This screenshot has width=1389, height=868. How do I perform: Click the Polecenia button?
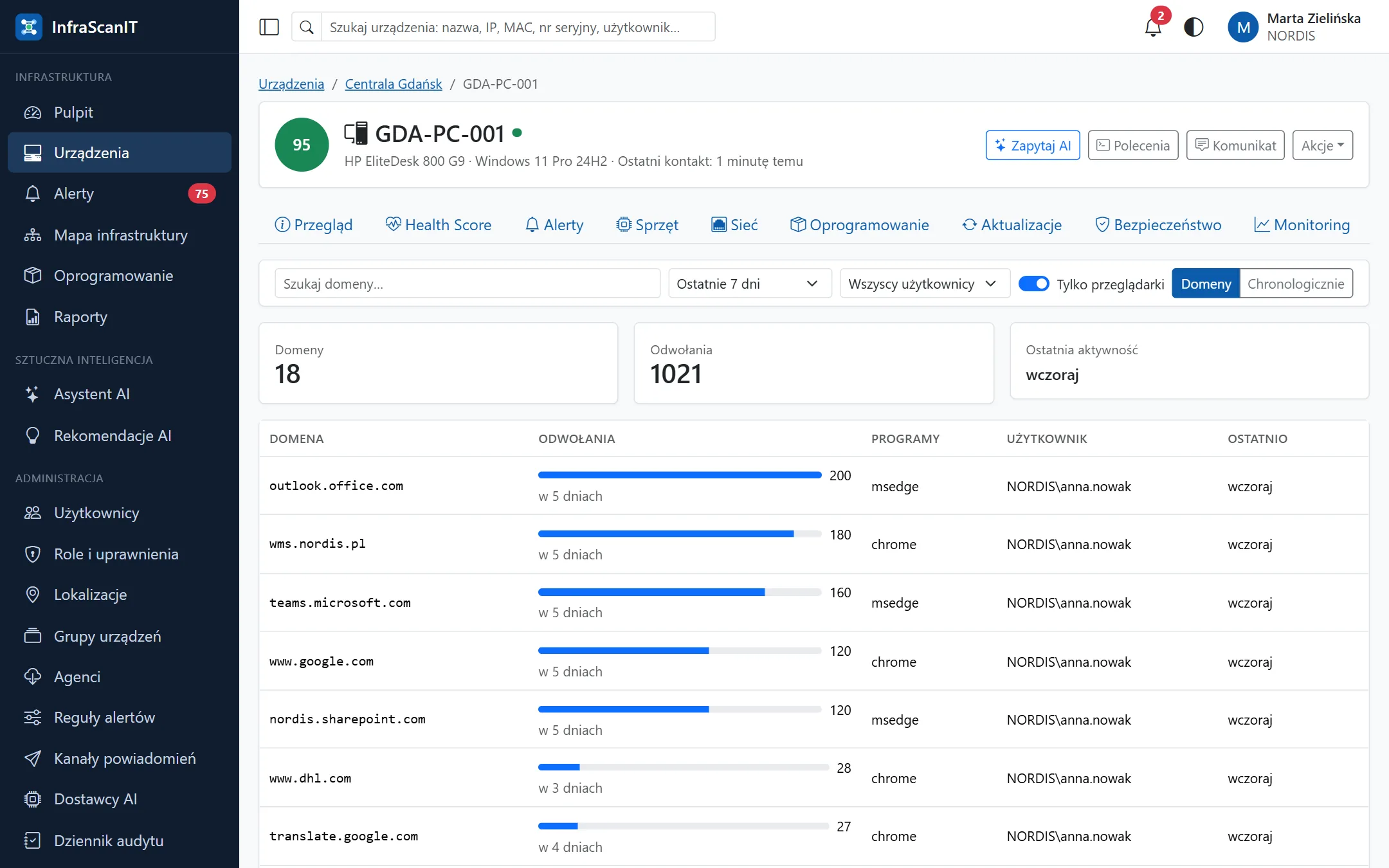pos(1133,145)
